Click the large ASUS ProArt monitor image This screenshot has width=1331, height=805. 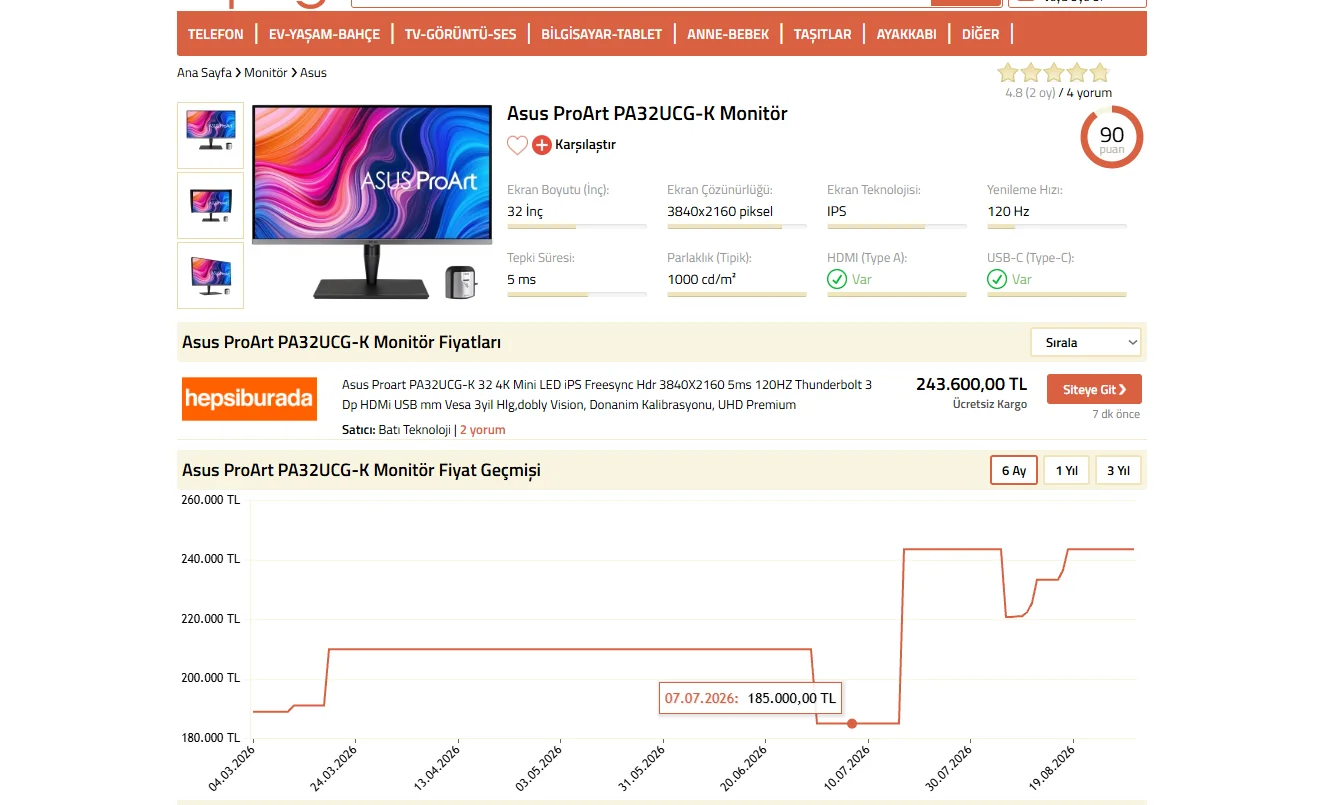(x=373, y=203)
